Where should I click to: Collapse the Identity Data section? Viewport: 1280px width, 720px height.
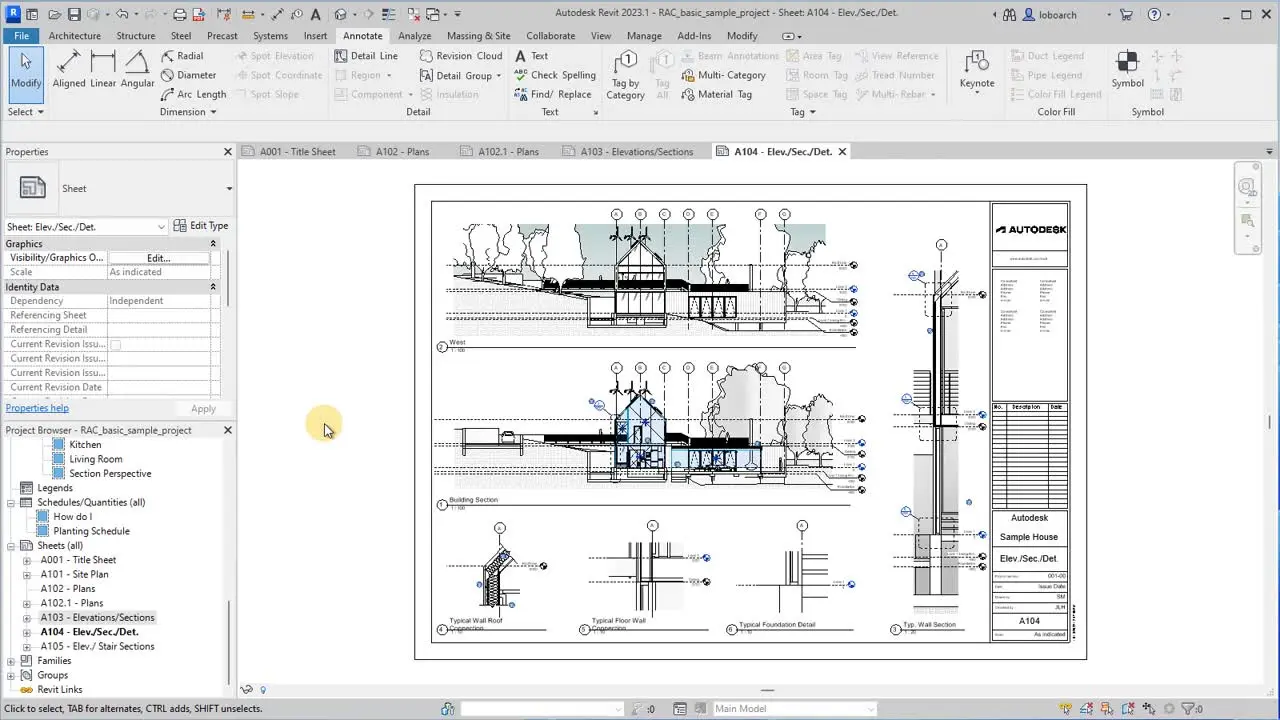click(x=212, y=287)
